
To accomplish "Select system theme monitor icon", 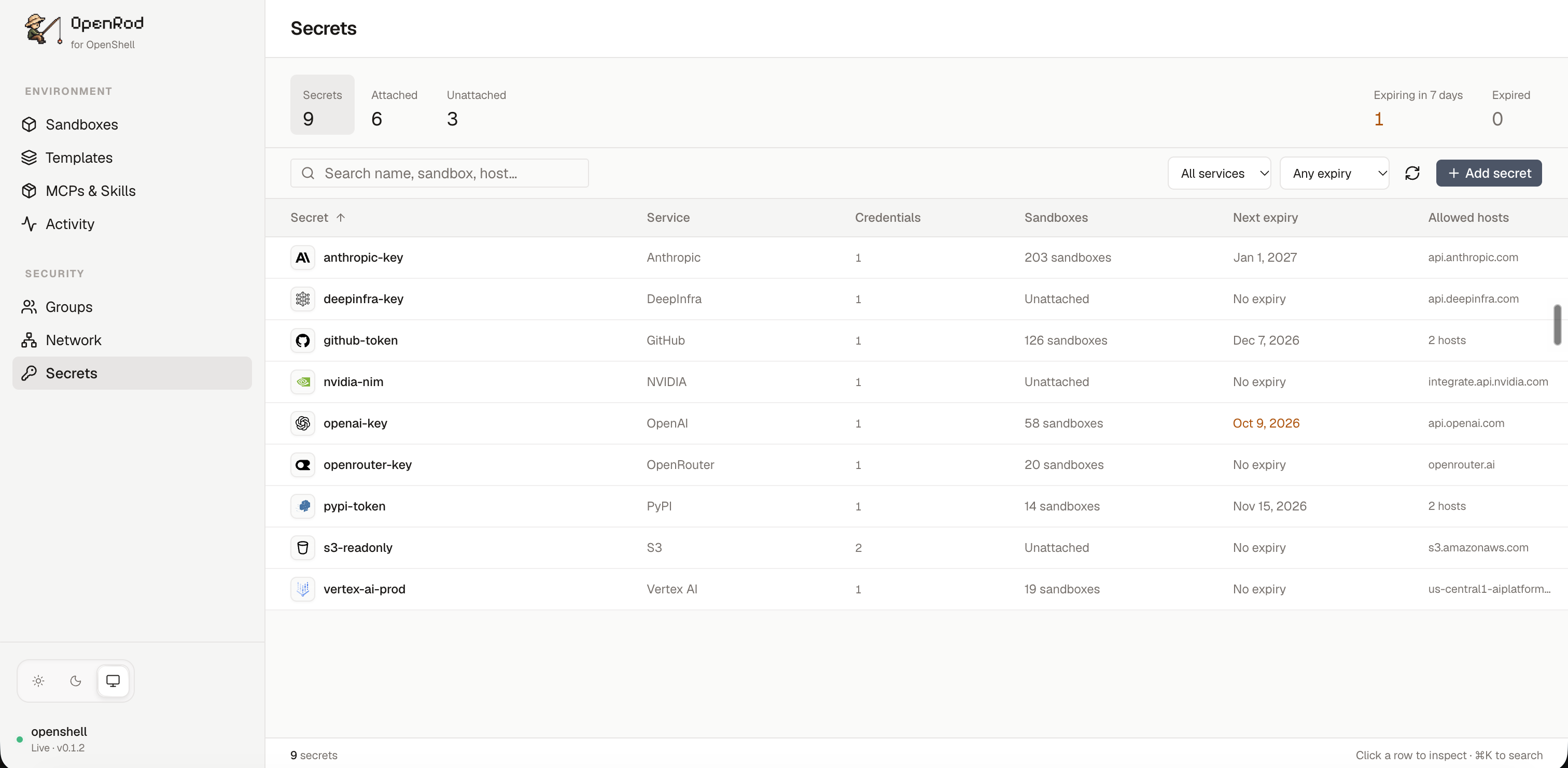I will pyautogui.click(x=113, y=680).
